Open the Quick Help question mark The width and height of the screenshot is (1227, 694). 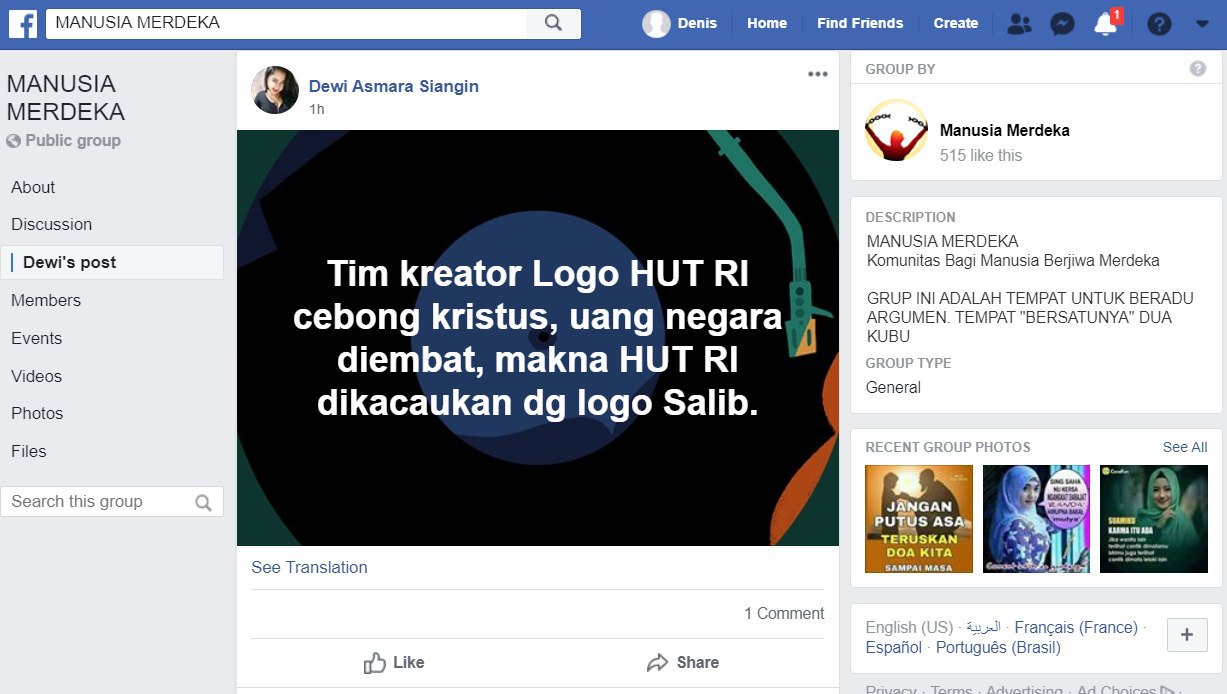[1159, 24]
